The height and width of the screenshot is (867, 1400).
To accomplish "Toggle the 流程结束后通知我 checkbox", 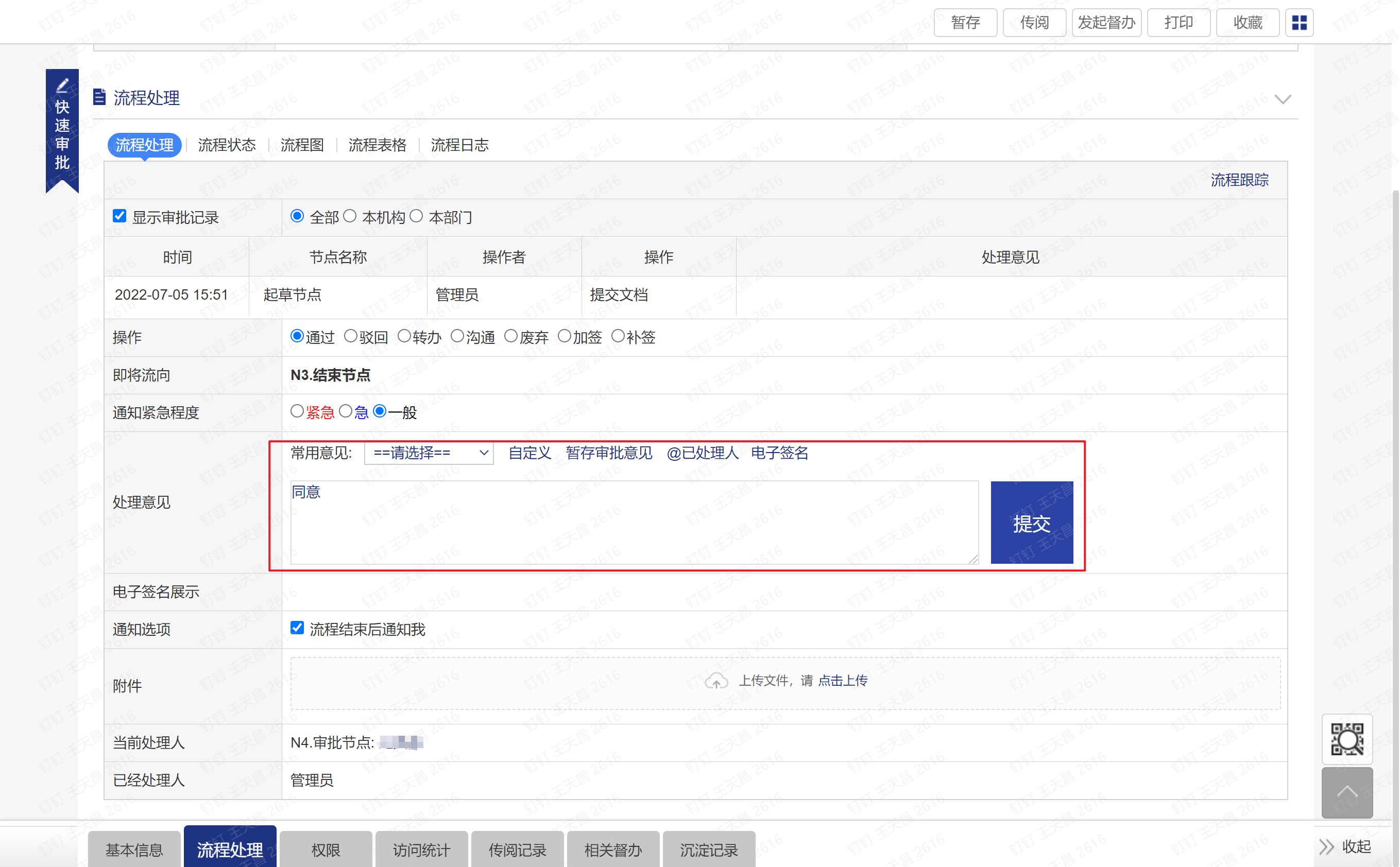I will pos(297,628).
